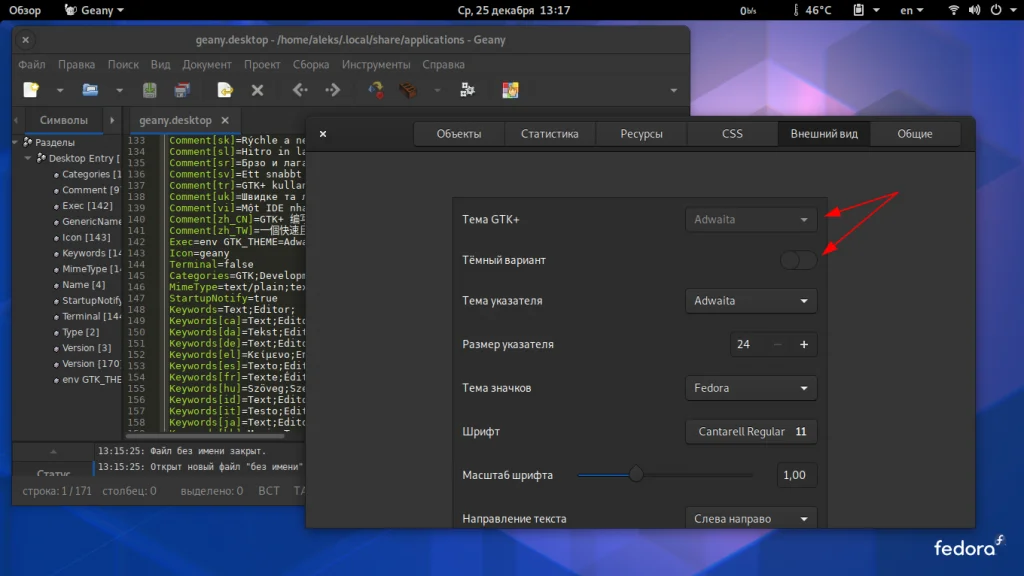Click the Cantarell Regular font button
1024x576 pixels.
click(751, 432)
